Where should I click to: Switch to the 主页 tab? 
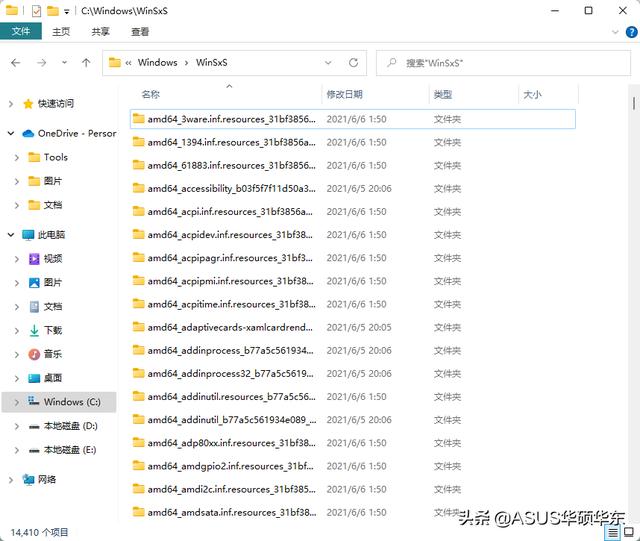61,31
